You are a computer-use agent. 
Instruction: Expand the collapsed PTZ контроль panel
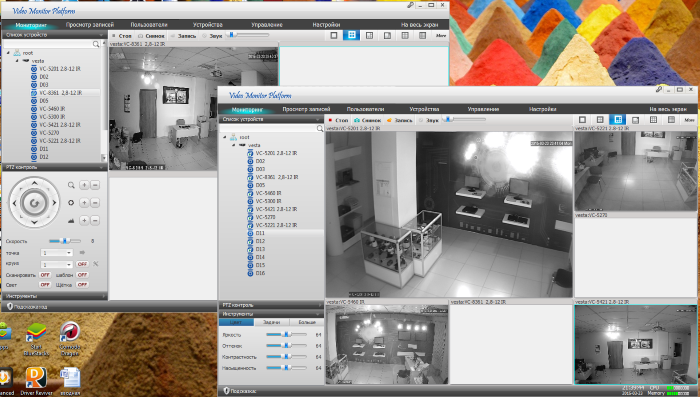[271, 305]
